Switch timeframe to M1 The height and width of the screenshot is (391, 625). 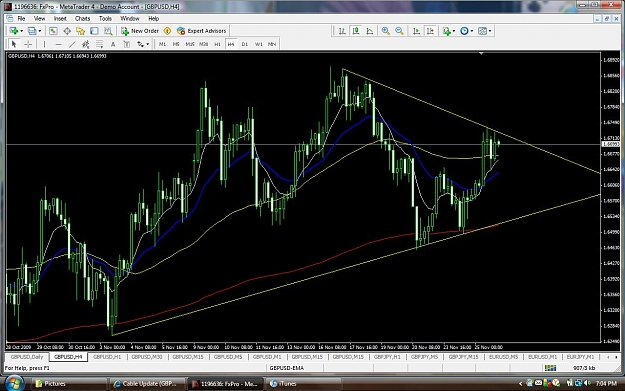pyautogui.click(x=162, y=44)
